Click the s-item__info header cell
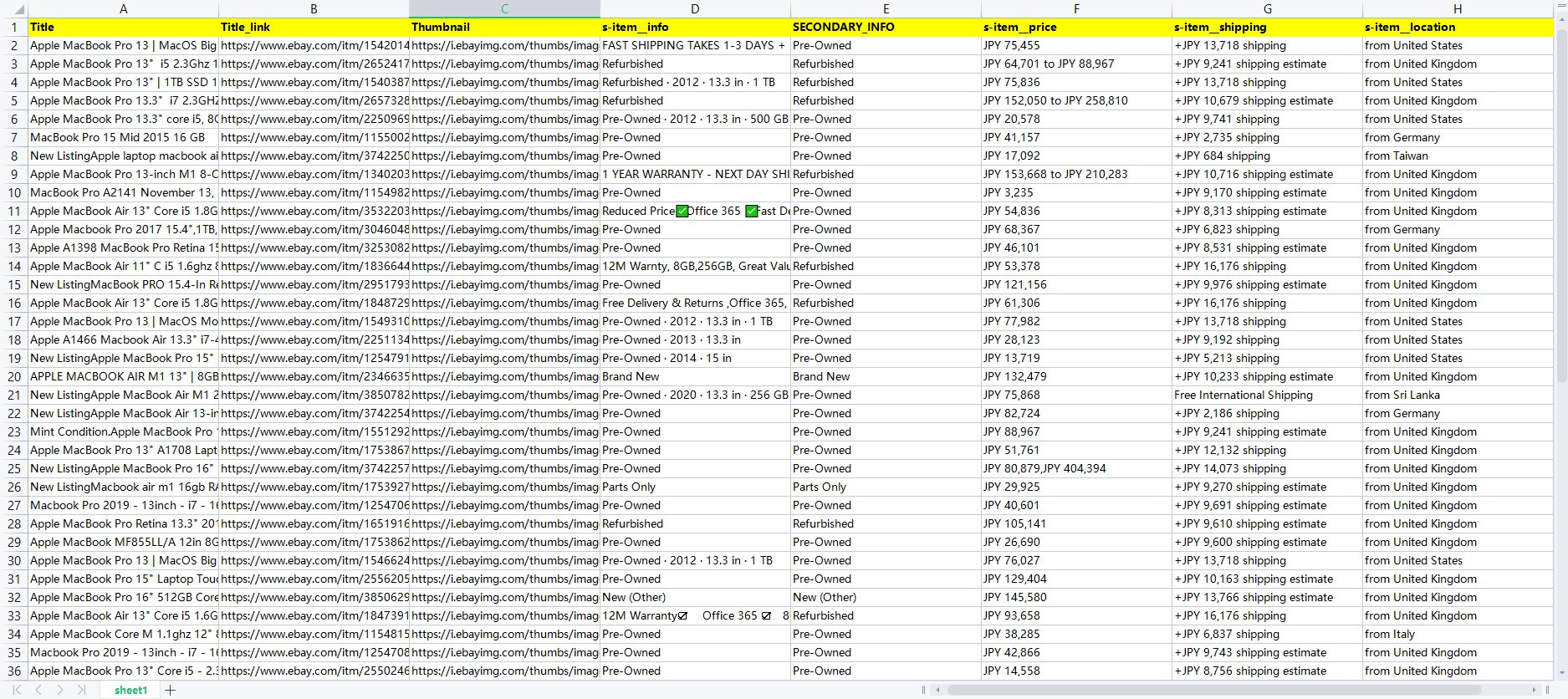The height and width of the screenshot is (699, 1568). coord(695,27)
